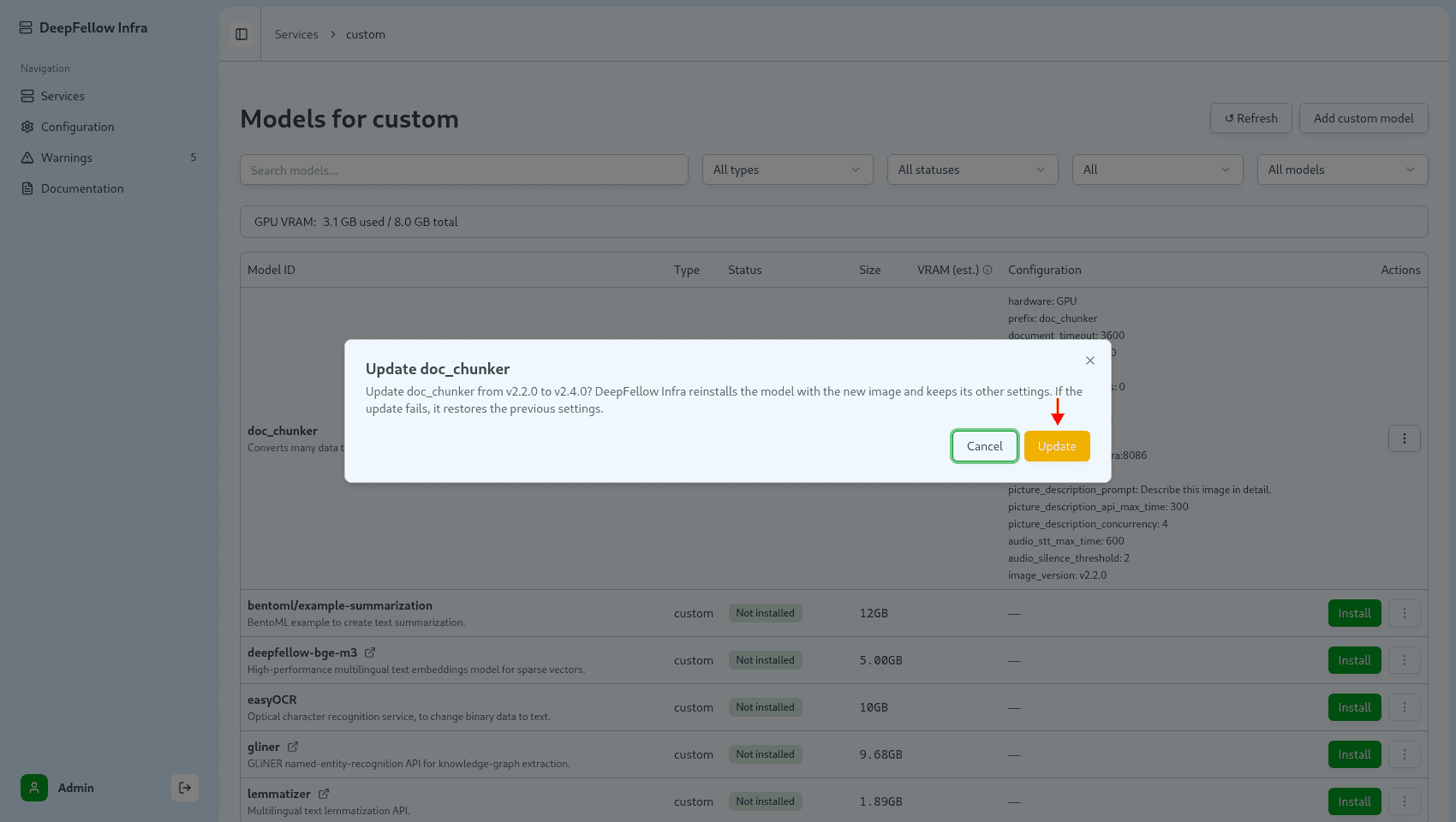Click the 12GB size of bentoml model
1456x822 pixels.
(x=874, y=613)
